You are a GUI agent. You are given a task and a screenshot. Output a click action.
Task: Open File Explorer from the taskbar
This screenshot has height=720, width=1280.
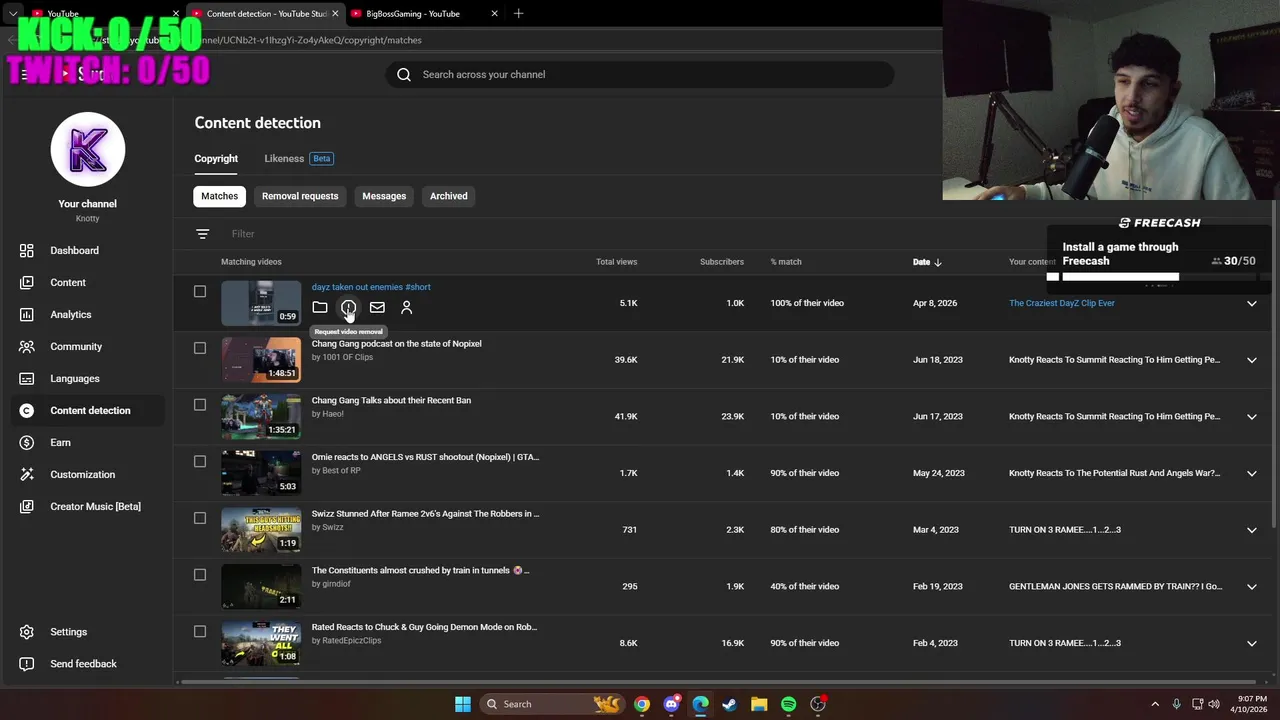pos(759,704)
